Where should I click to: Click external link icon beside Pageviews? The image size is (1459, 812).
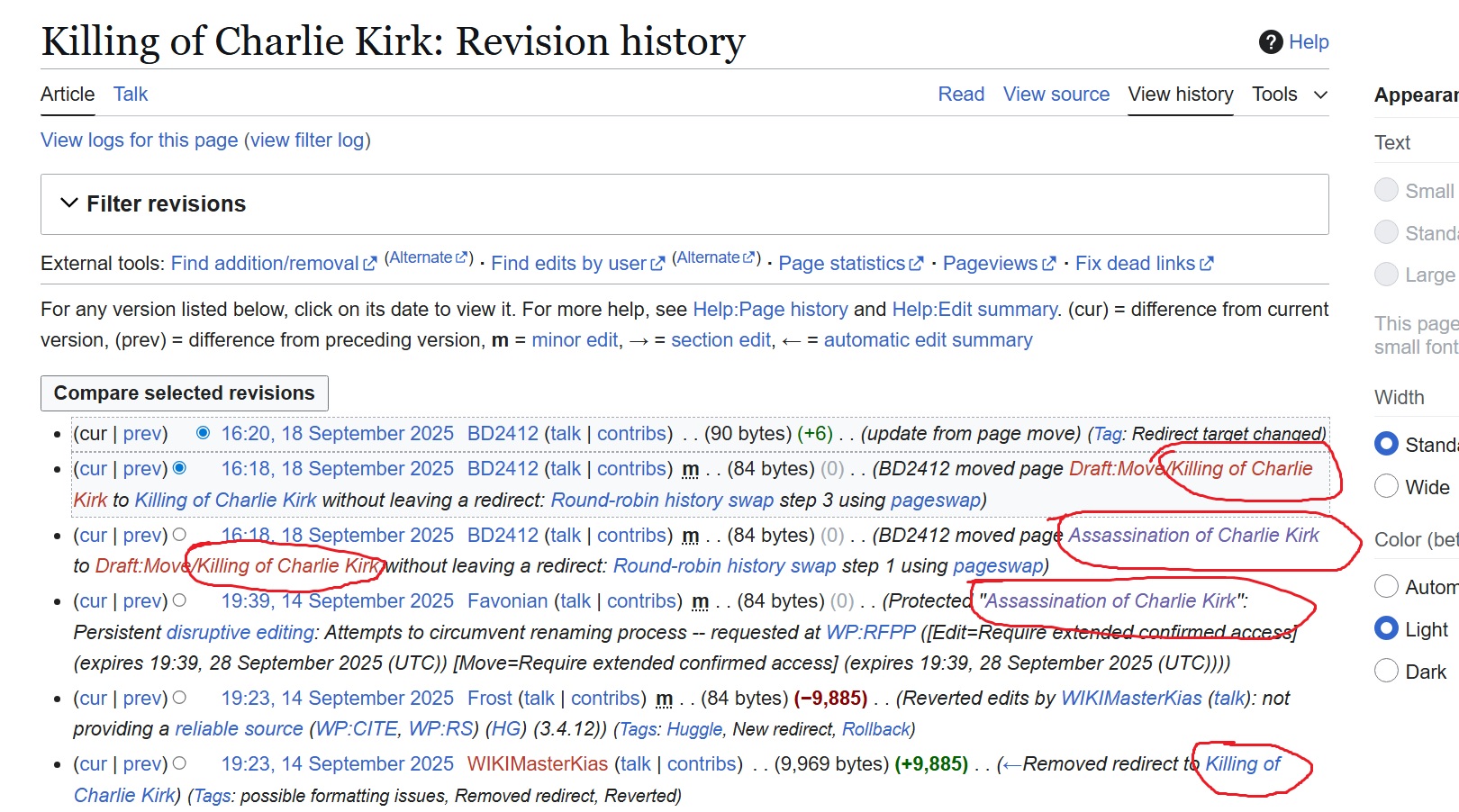pyautogui.click(x=1049, y=264)
